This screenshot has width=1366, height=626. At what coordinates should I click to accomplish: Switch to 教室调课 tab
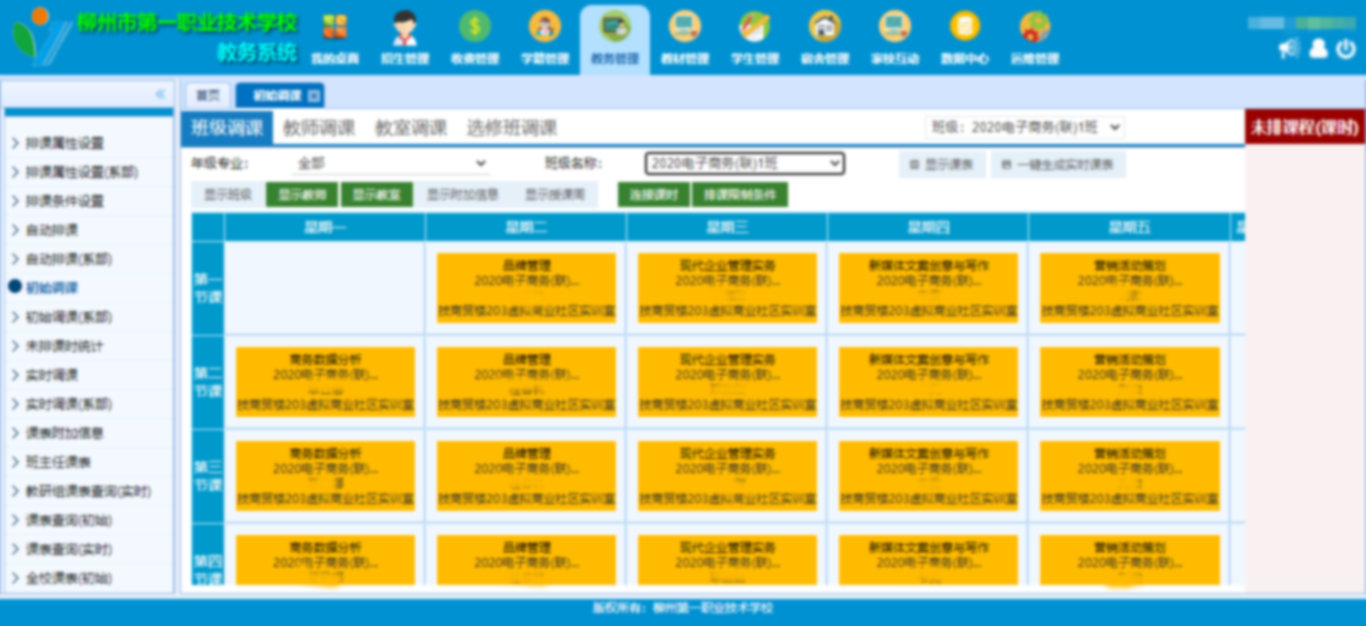[411, 128]
